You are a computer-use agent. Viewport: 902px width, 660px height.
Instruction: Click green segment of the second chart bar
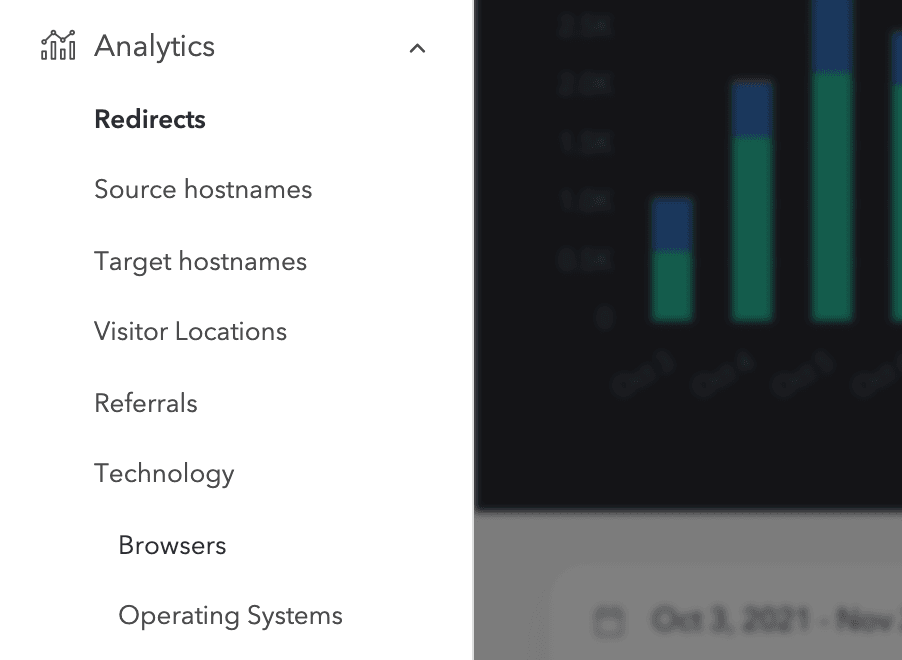752,228
